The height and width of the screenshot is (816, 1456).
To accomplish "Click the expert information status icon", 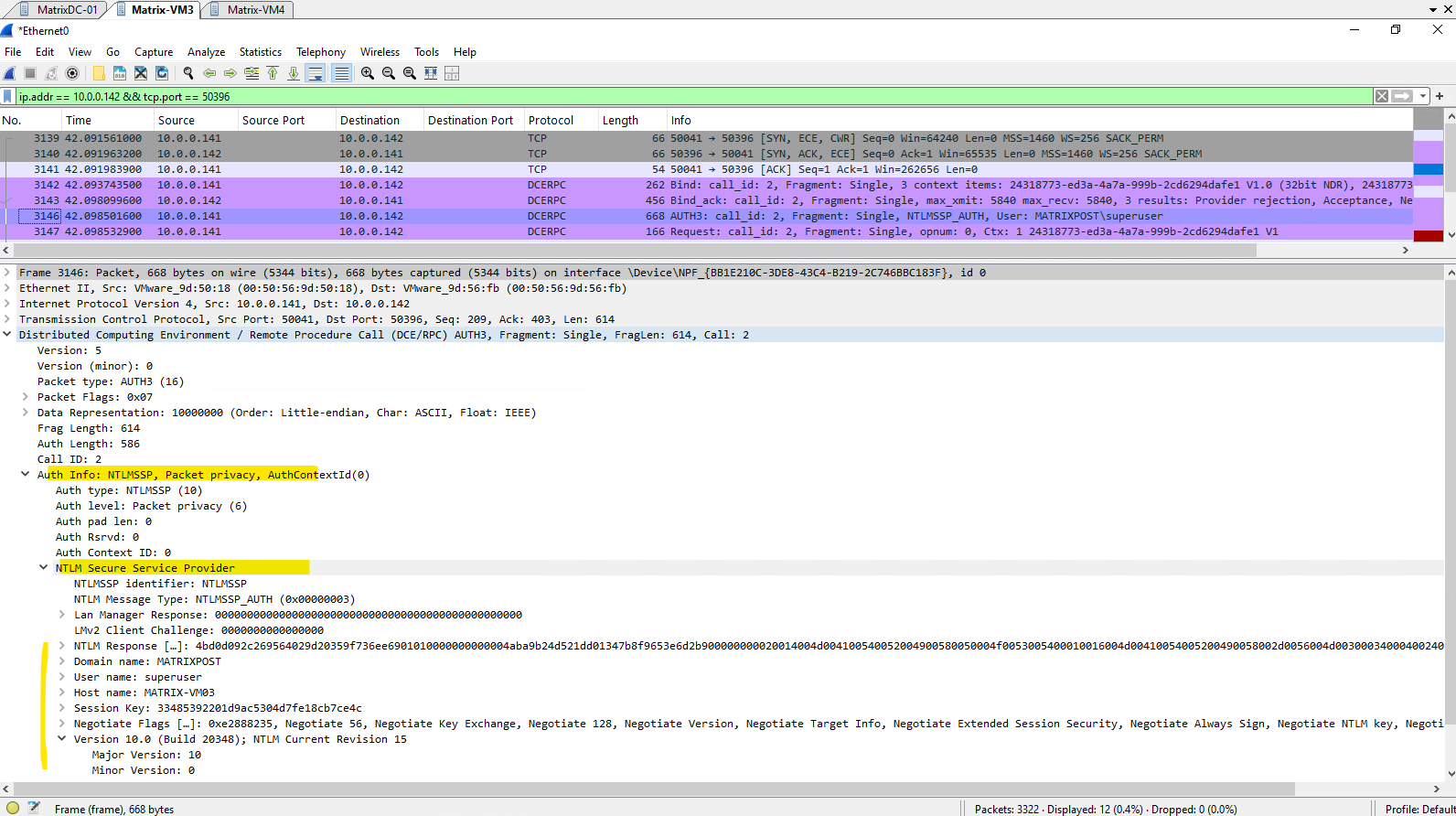I will (13, 808).
